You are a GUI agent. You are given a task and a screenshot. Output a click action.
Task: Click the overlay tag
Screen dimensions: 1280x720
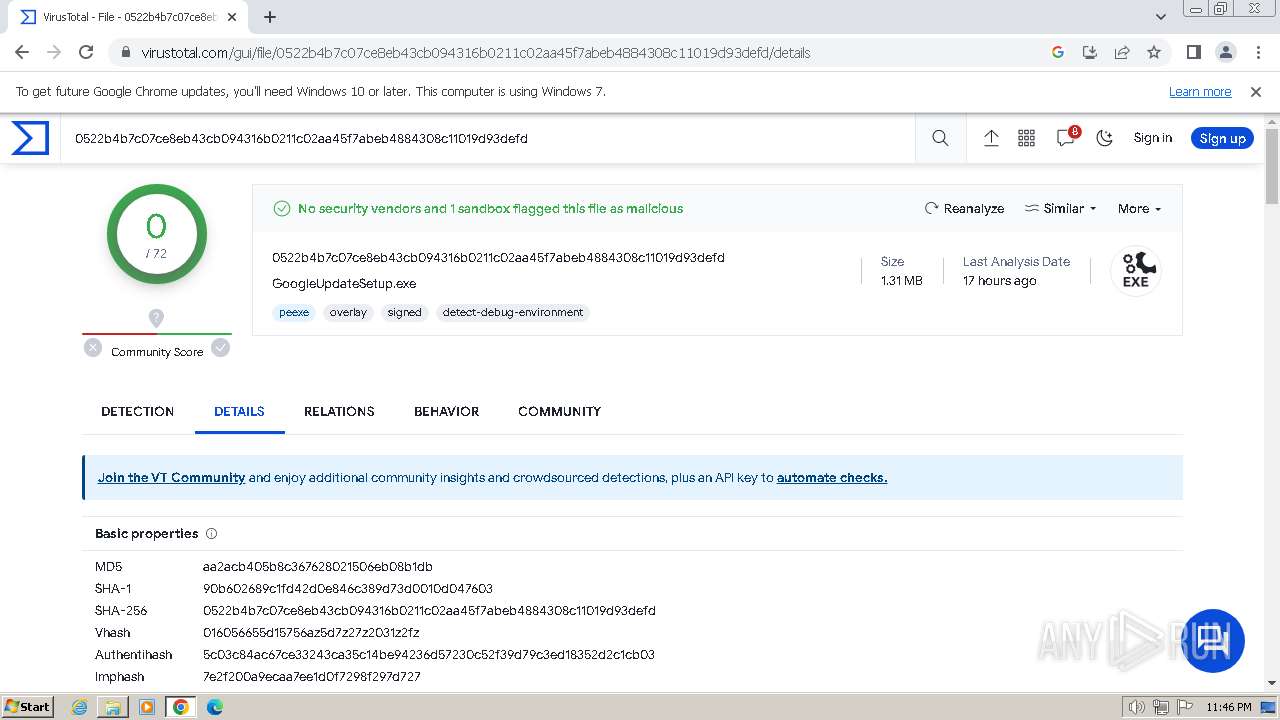tap(348, 313)
